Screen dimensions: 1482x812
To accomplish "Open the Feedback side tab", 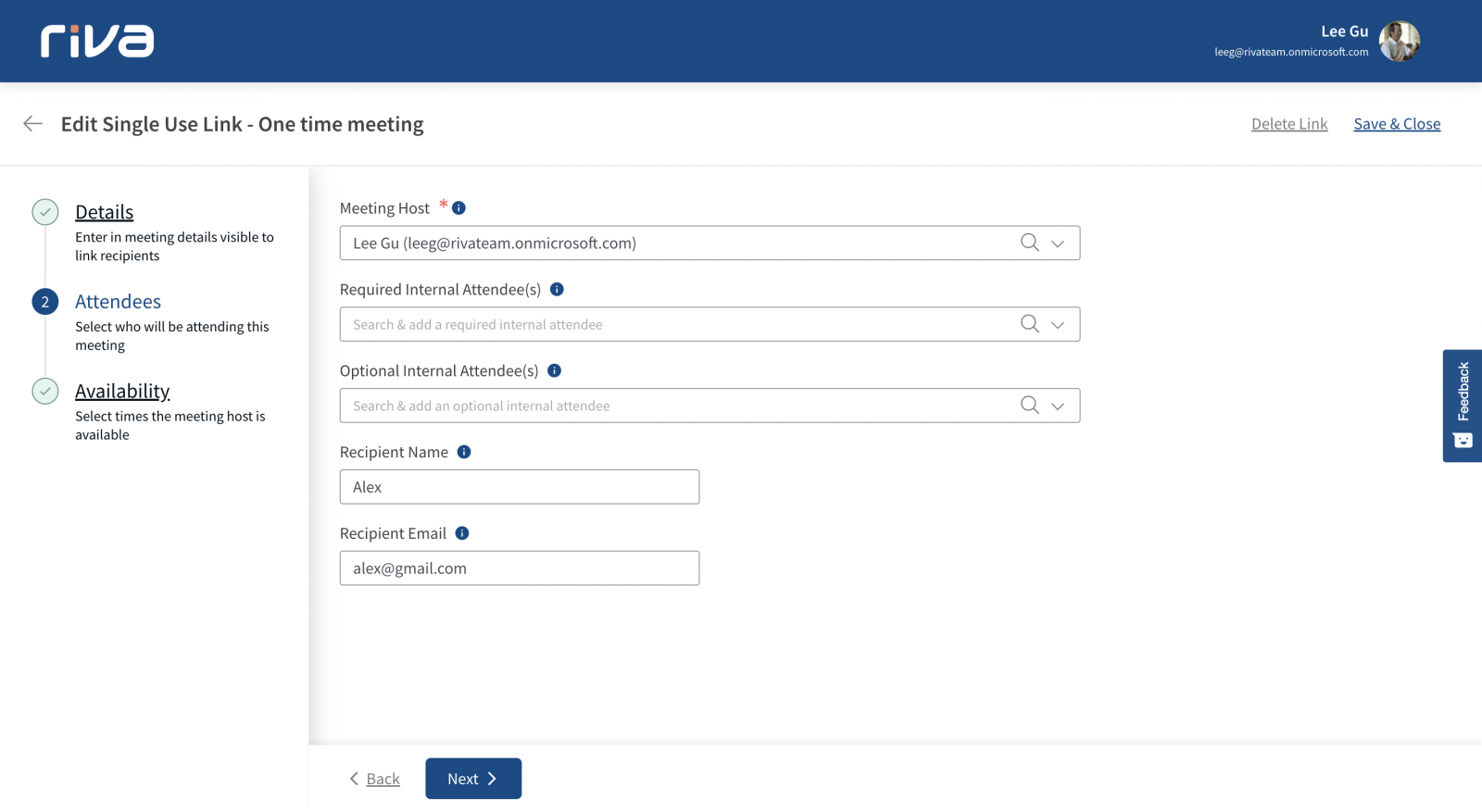I will [x=1463, y=406].
